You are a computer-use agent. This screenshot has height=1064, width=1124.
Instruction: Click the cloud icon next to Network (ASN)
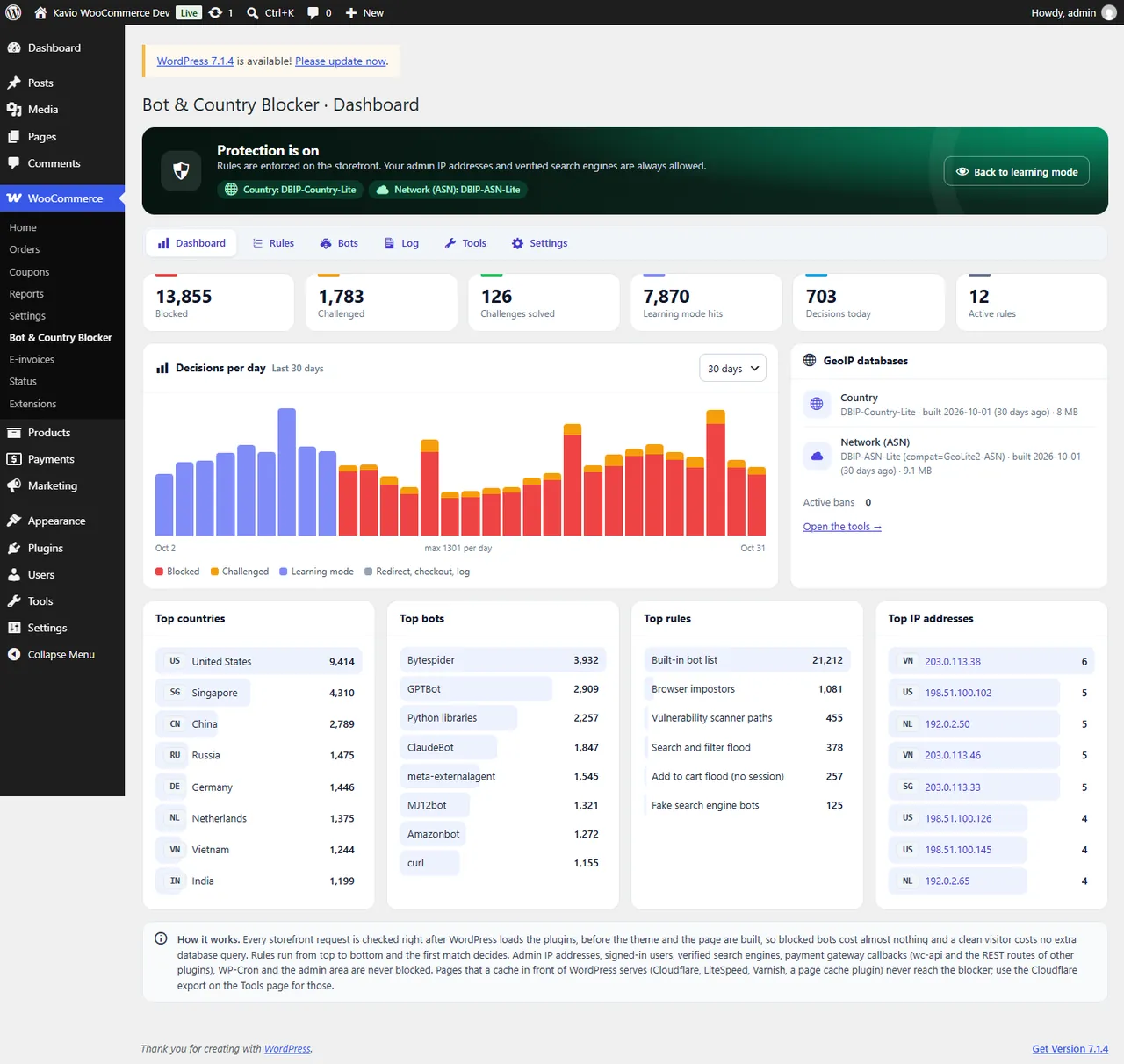817,456
